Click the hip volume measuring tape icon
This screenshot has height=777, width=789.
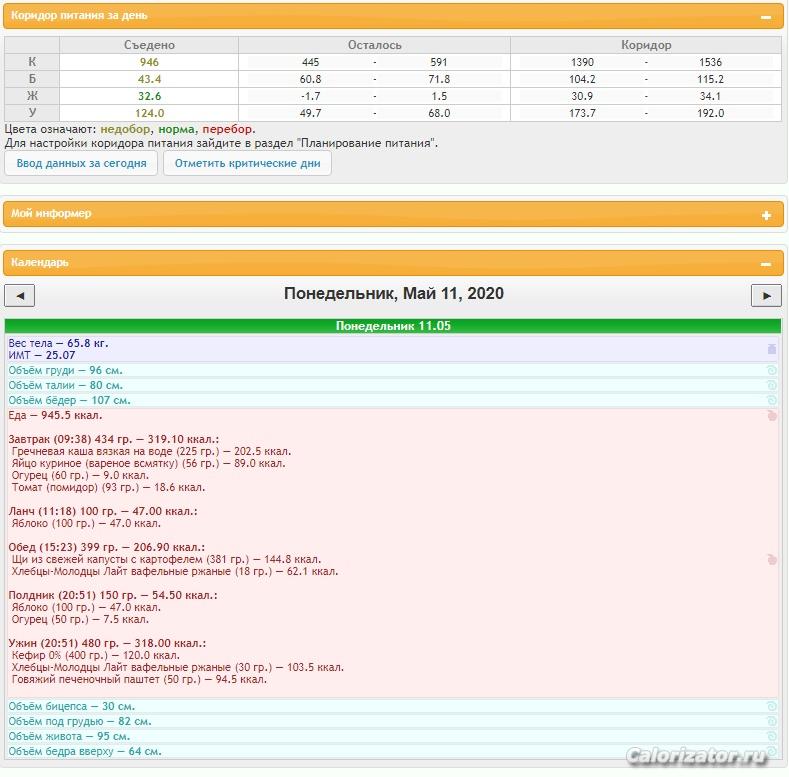tap(771, 401)
